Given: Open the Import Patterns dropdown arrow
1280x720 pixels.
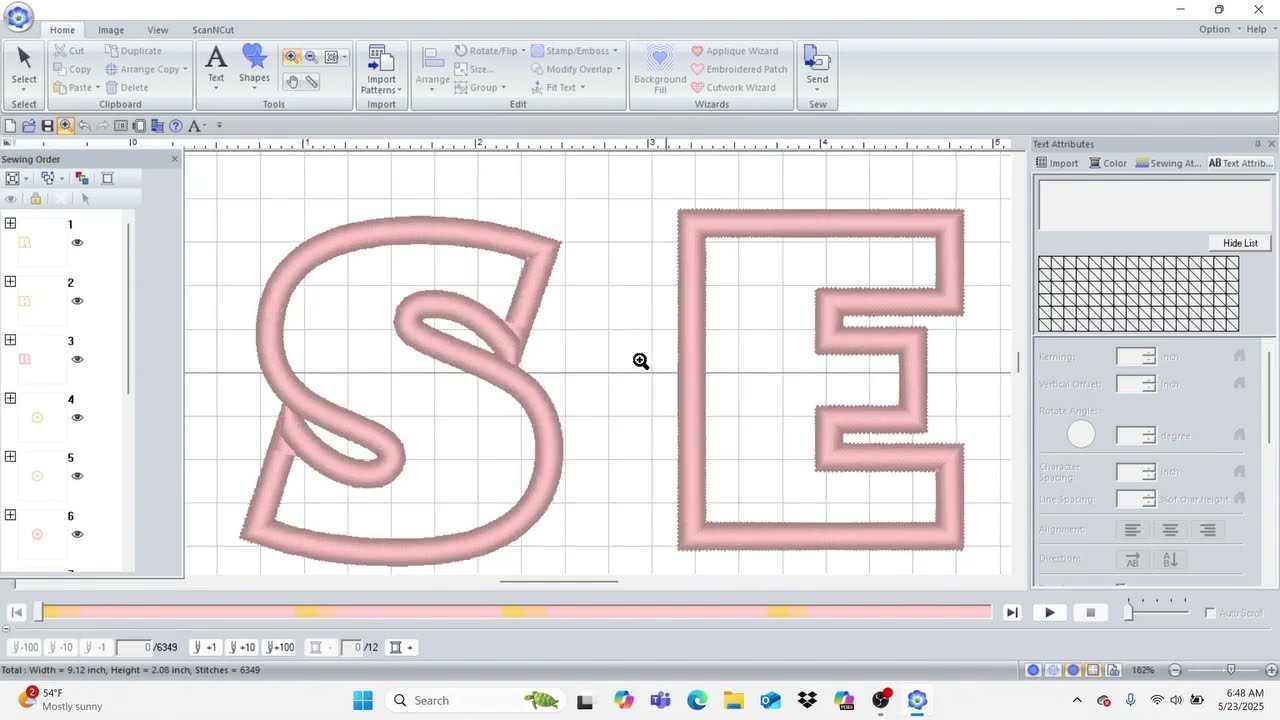Looking at the screenshot, I should click(x=400, y=91).
